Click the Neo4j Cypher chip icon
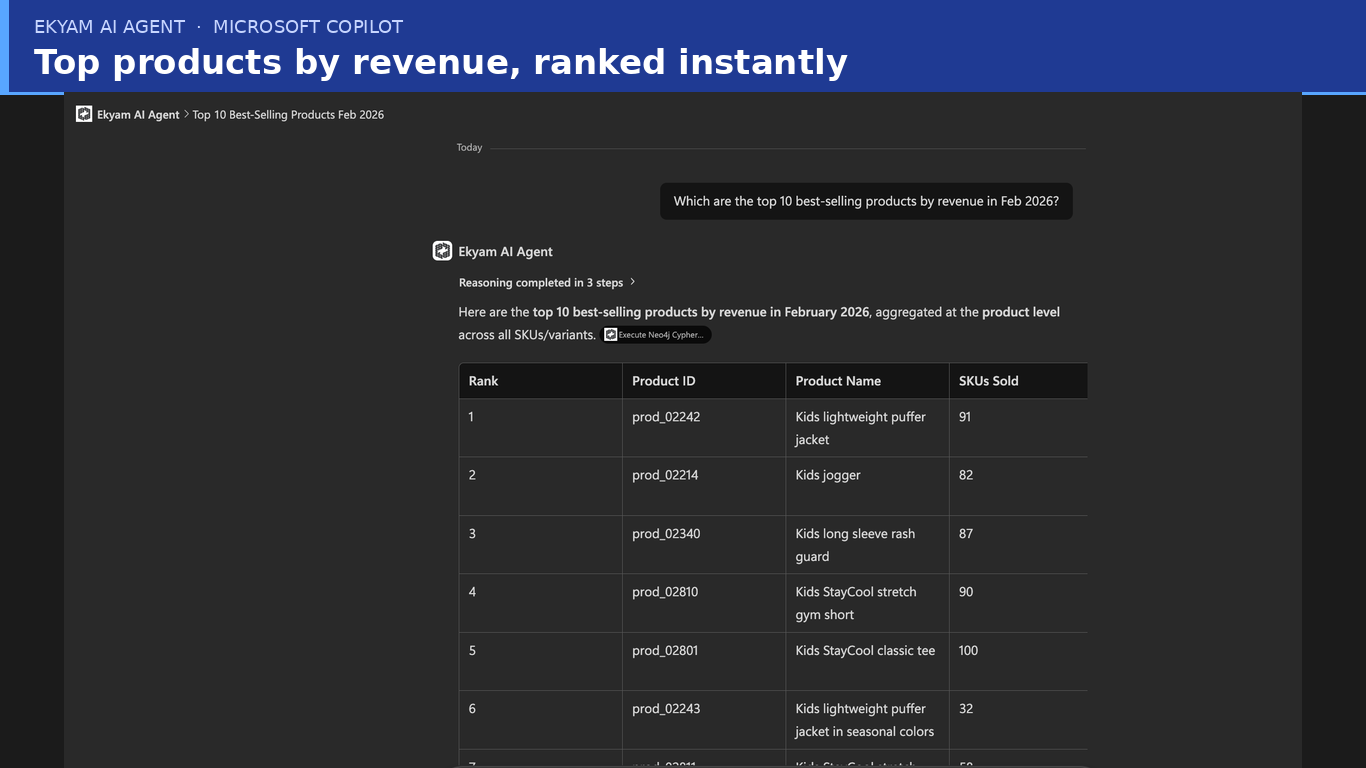 611,335
